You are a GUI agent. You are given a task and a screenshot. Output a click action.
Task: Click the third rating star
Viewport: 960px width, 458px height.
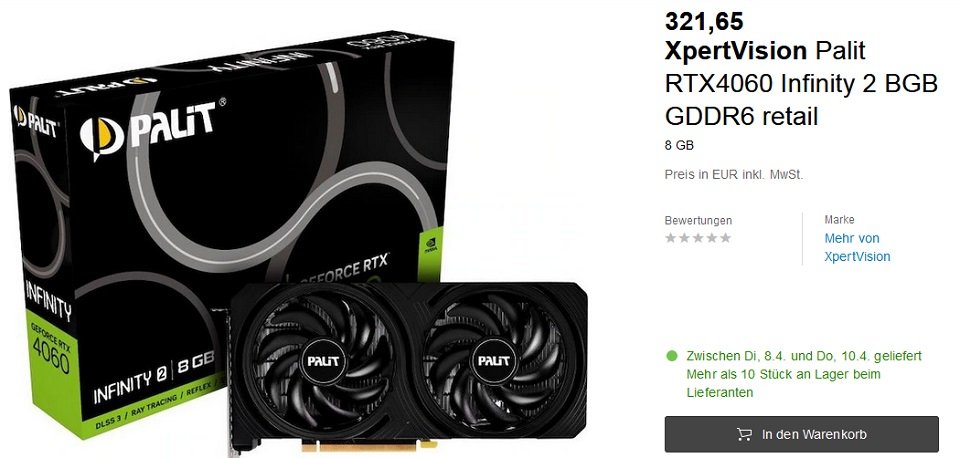[698, 238]
